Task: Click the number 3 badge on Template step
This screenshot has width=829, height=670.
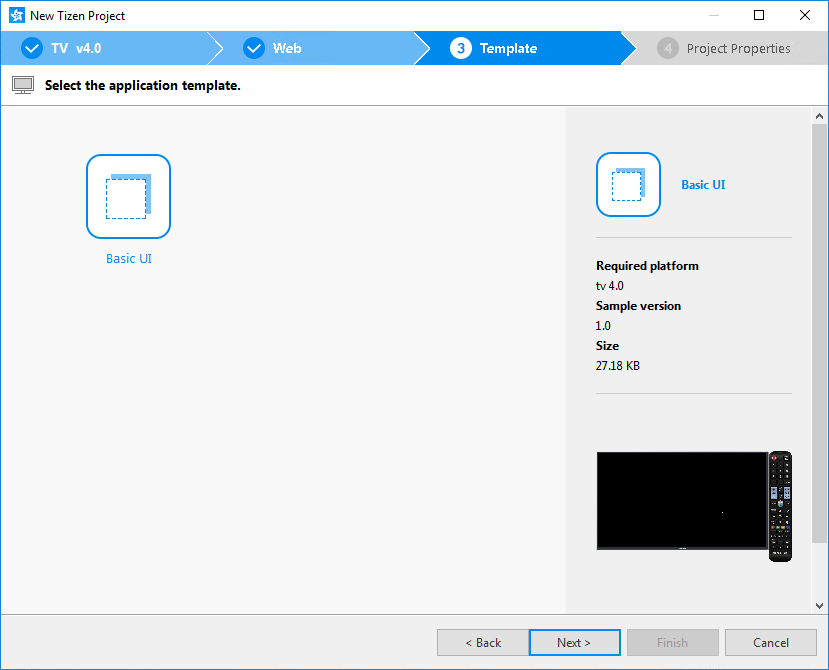Action: (x=460, y=47)
